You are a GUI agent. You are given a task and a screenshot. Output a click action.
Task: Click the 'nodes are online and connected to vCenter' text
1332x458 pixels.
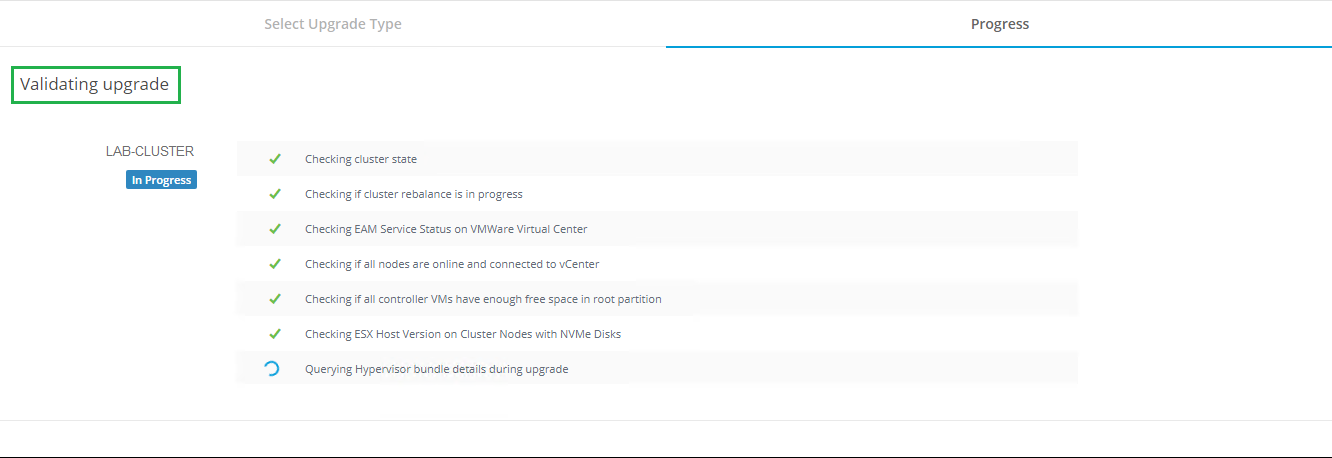(452, 264)
